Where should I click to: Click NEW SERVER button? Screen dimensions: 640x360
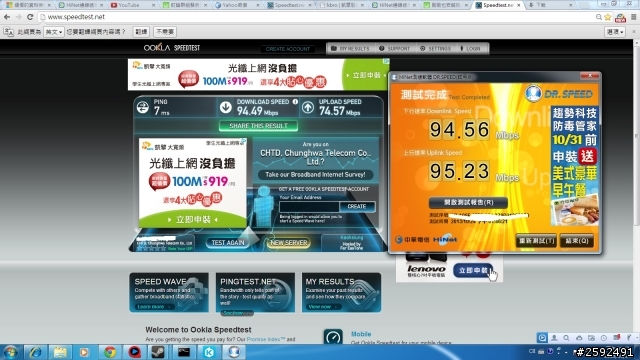coord(289,242)
